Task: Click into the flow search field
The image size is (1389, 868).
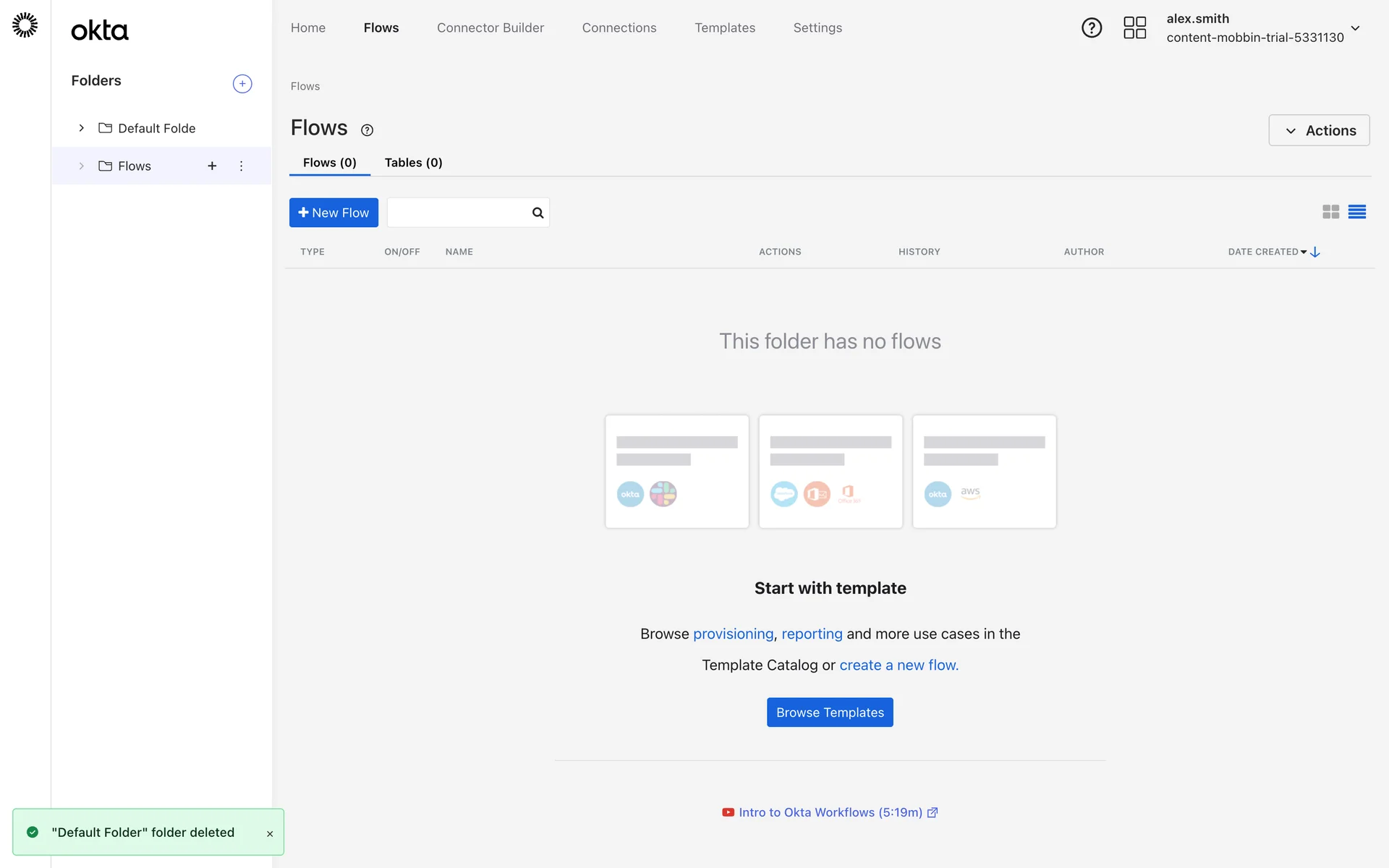Action: tap(459, 213)
